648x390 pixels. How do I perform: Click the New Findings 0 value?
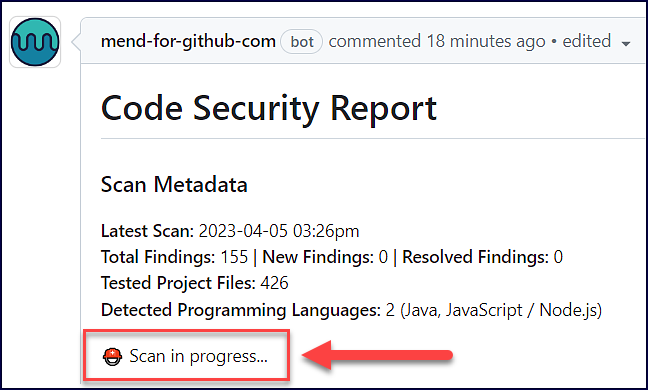(383, 257)
